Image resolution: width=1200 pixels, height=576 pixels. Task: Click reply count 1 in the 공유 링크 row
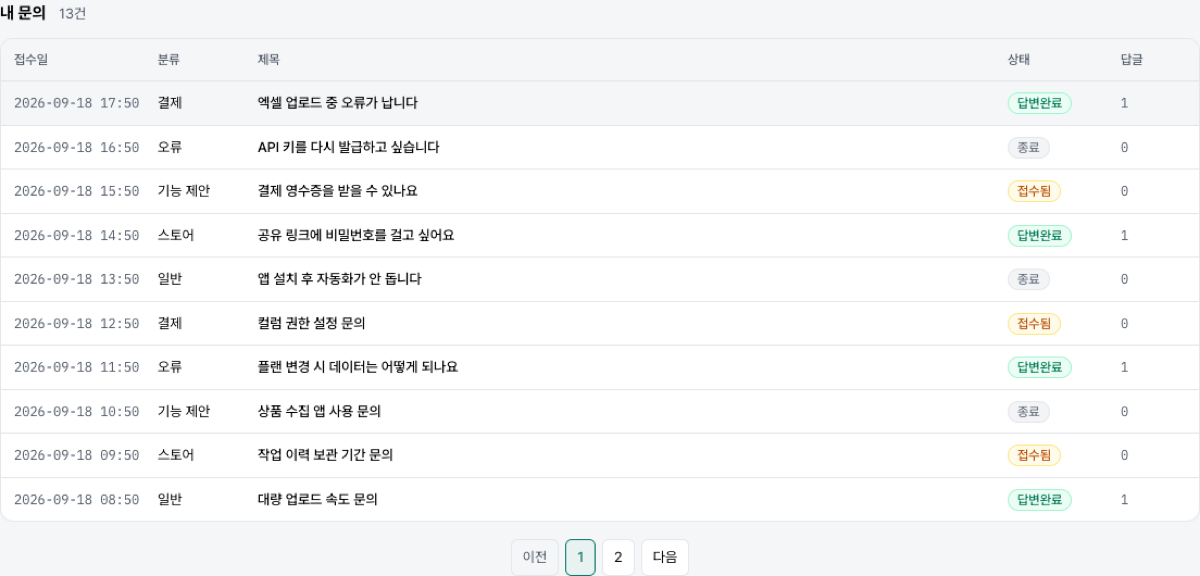[x=1125, y=235]
